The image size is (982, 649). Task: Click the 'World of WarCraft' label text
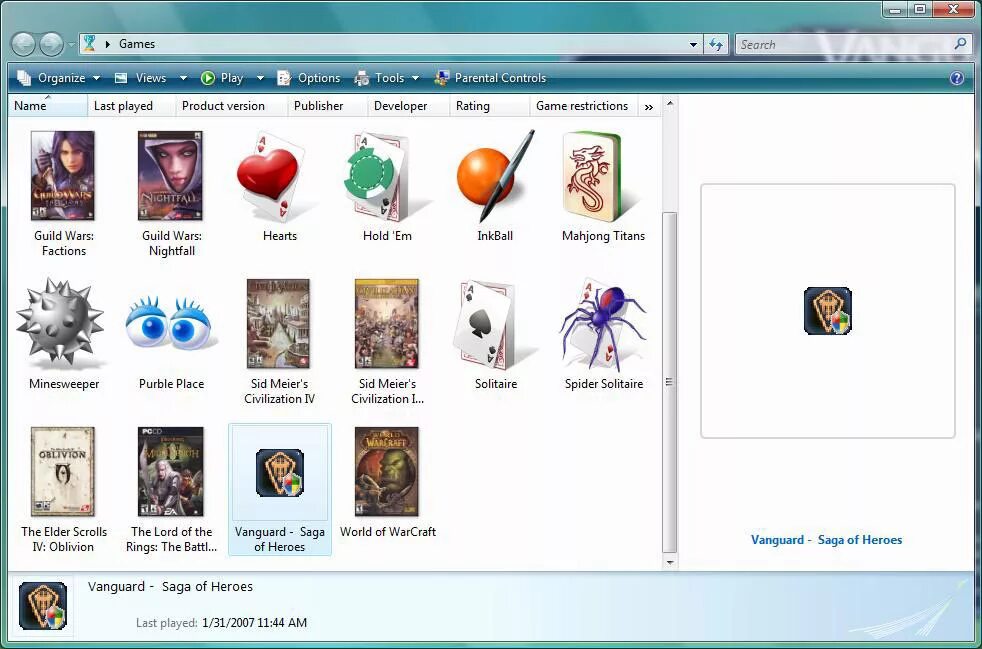coord(388,532)
